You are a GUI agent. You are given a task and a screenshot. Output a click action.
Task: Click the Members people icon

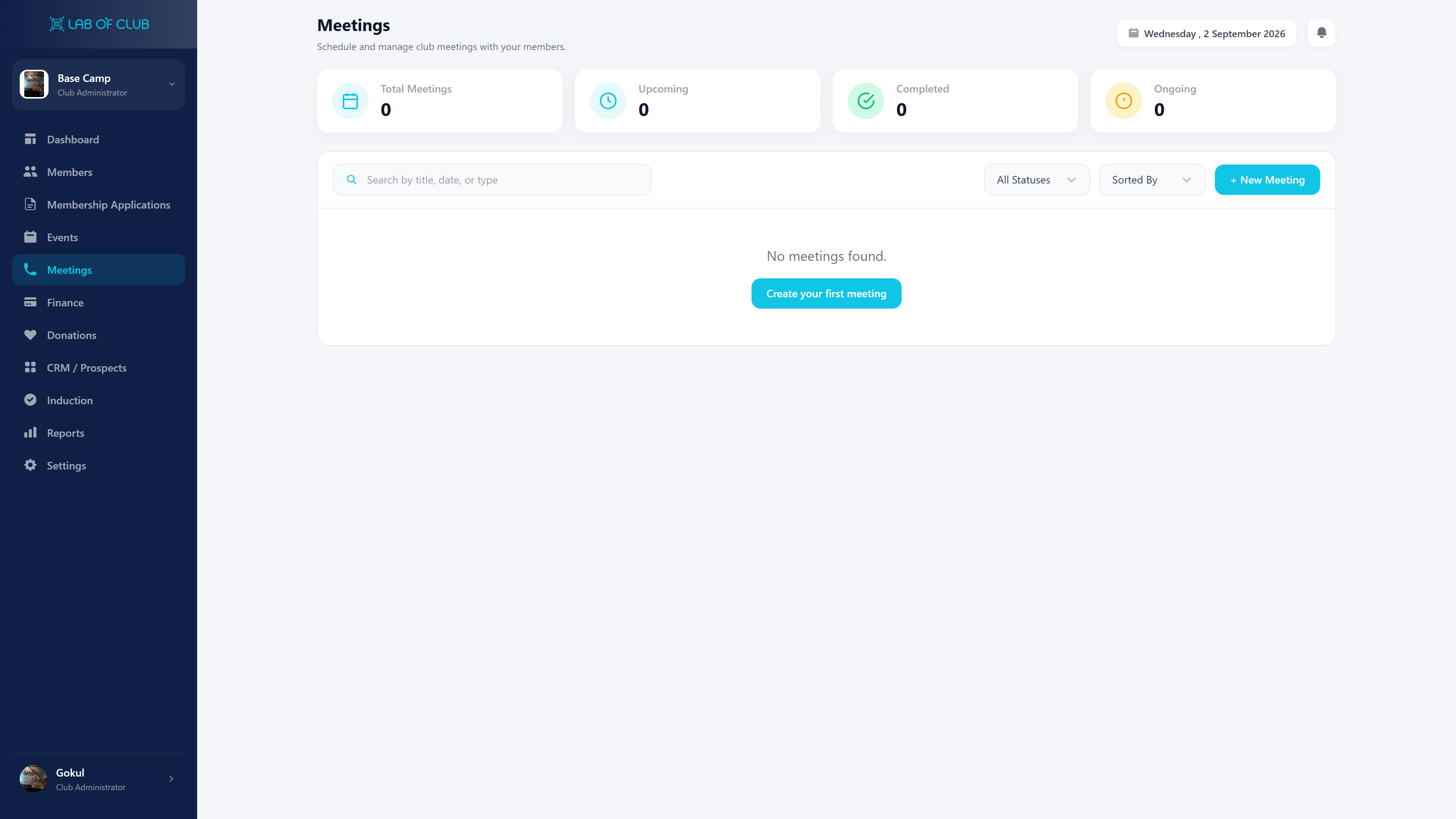[30, 172]
